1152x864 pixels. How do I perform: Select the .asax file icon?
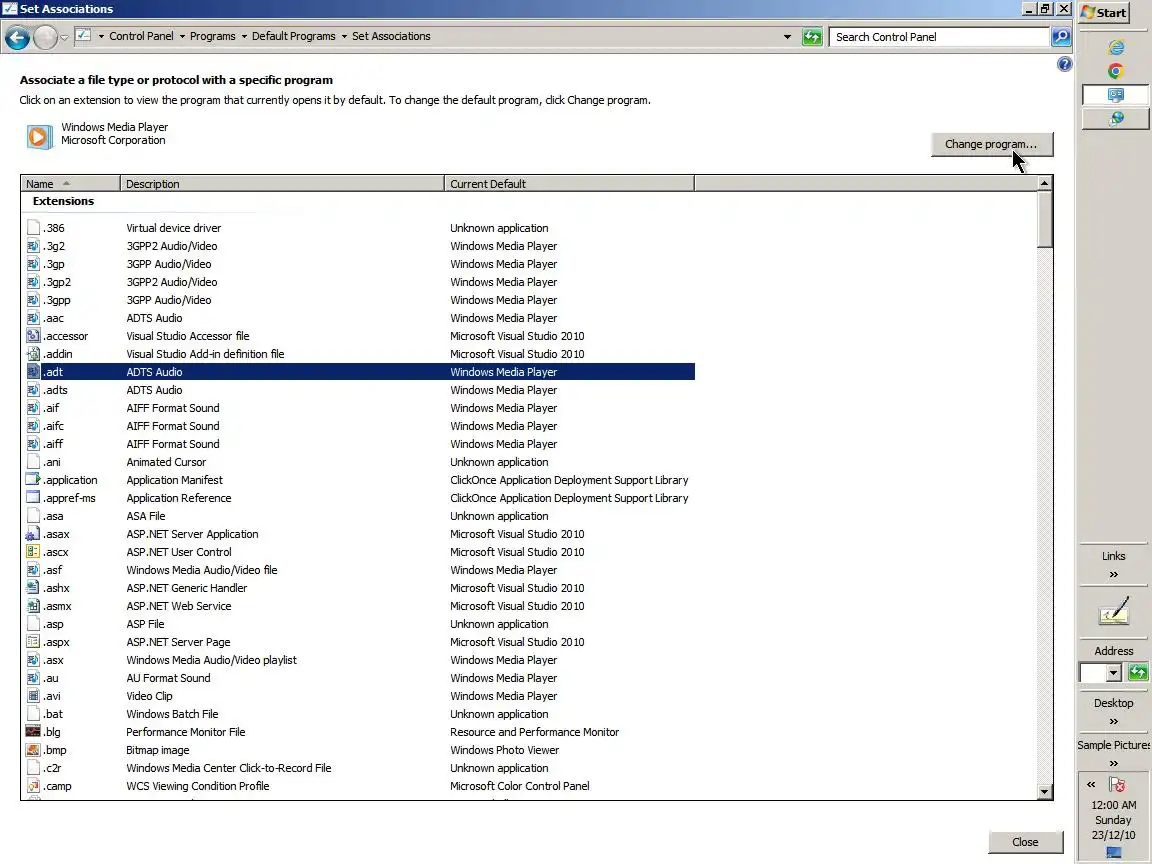point(33,534)
